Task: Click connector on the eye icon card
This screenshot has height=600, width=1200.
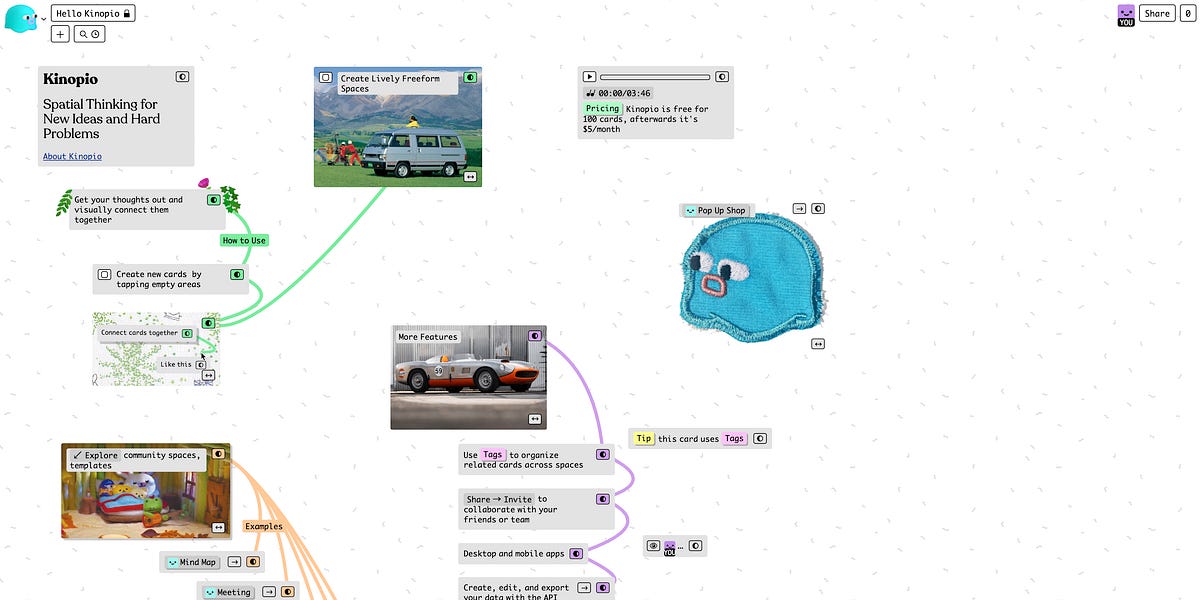Action: pos(696,547)
